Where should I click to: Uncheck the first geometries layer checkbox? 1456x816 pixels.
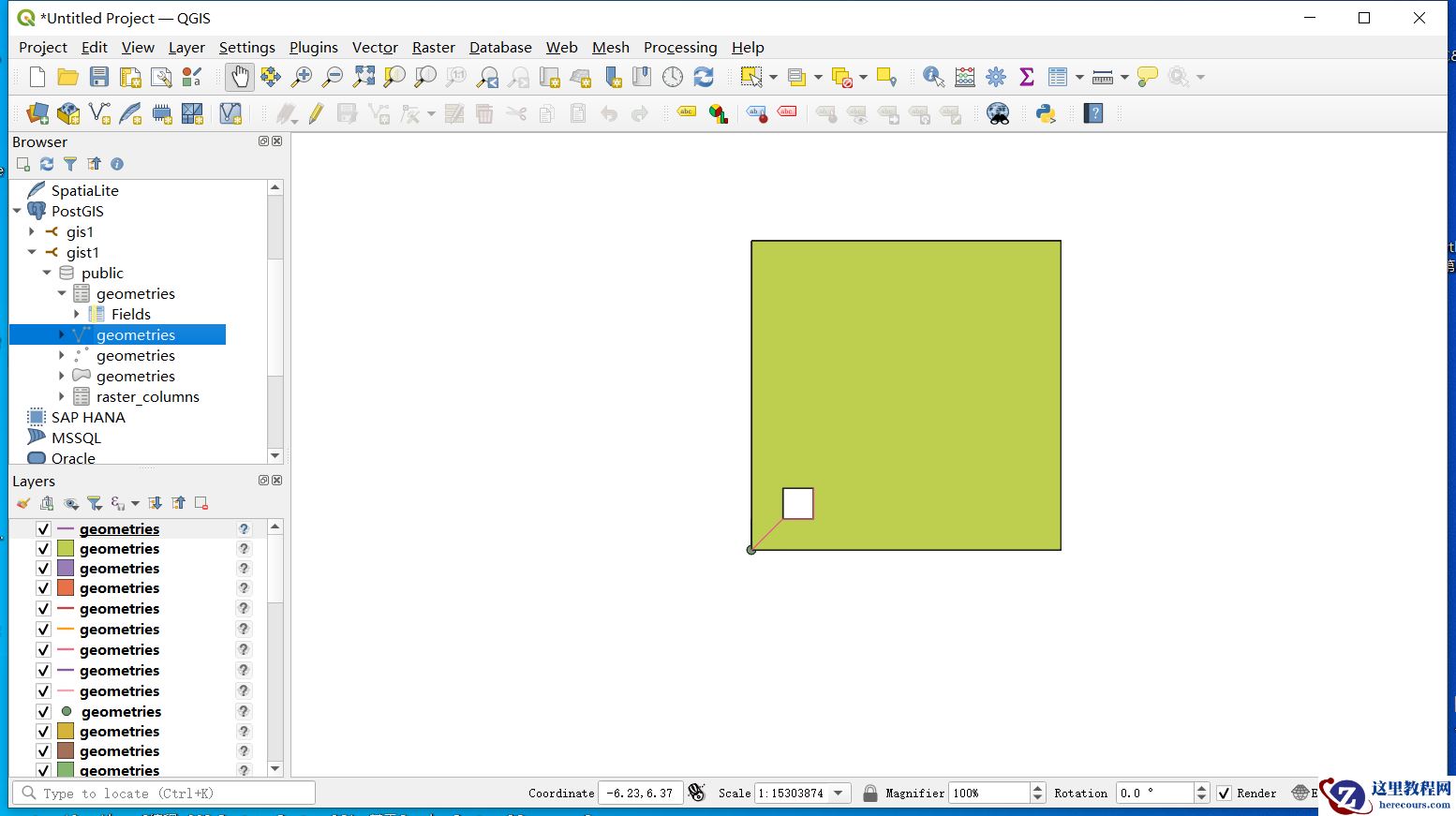pyautogui.click(x=43, y=528)
